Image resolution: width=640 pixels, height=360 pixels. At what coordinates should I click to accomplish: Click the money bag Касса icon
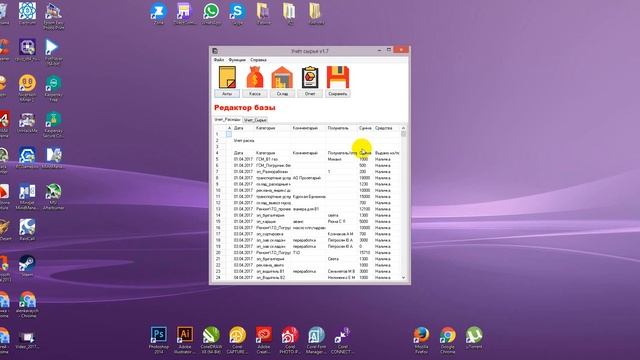255,77
